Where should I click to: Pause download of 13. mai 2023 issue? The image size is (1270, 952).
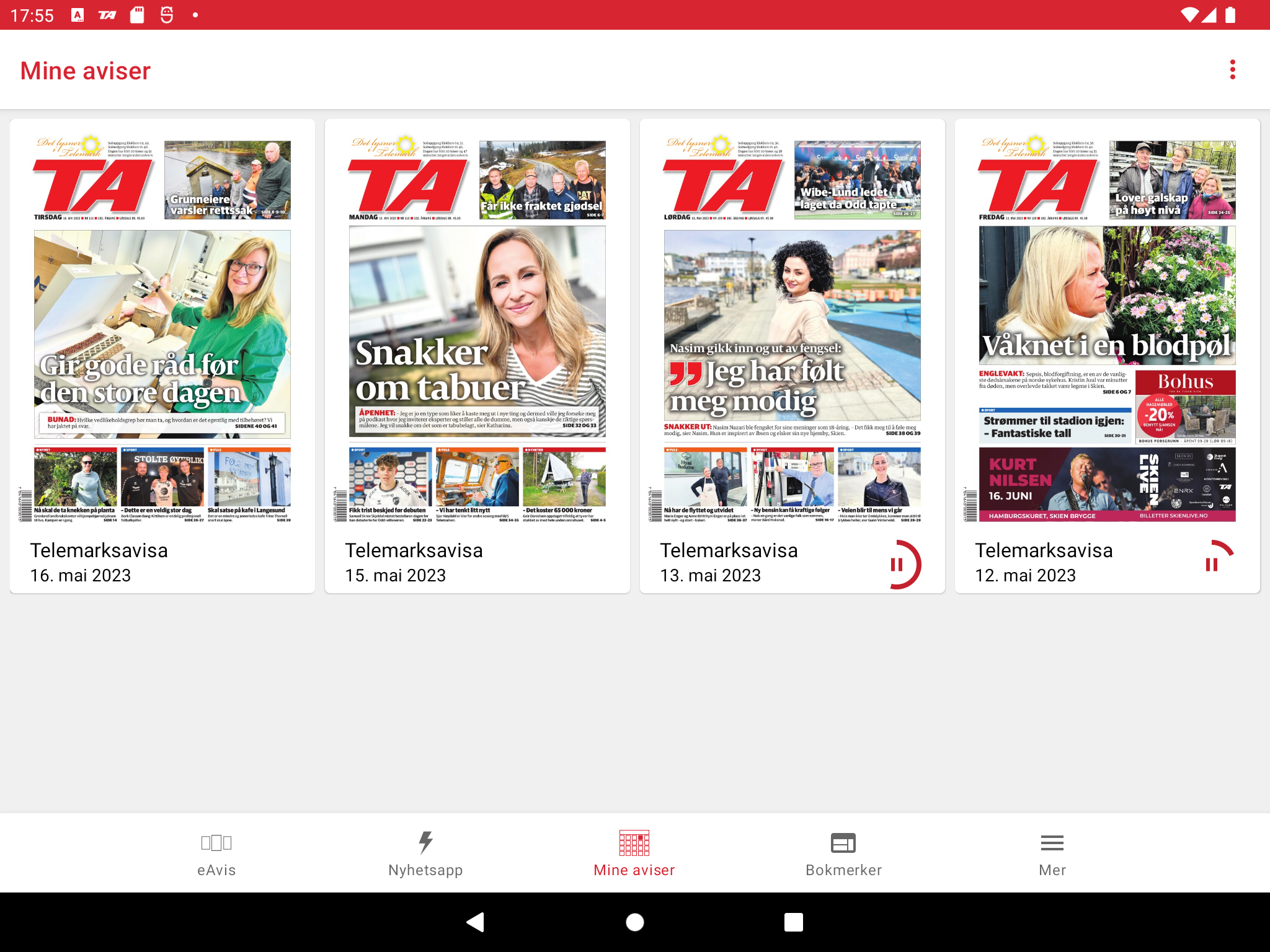897,564
